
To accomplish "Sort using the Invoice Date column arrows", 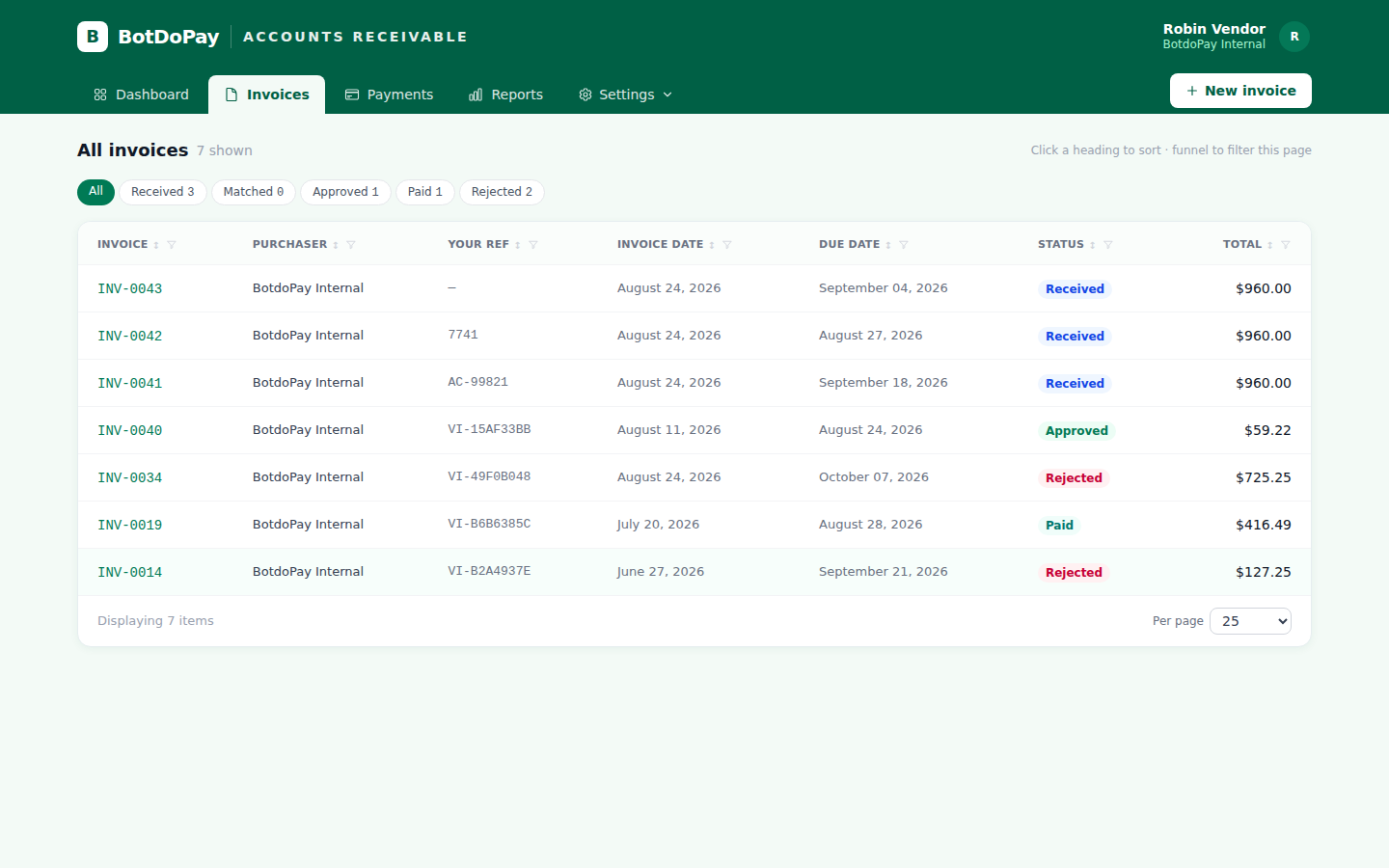I will (x=712, y=245).
